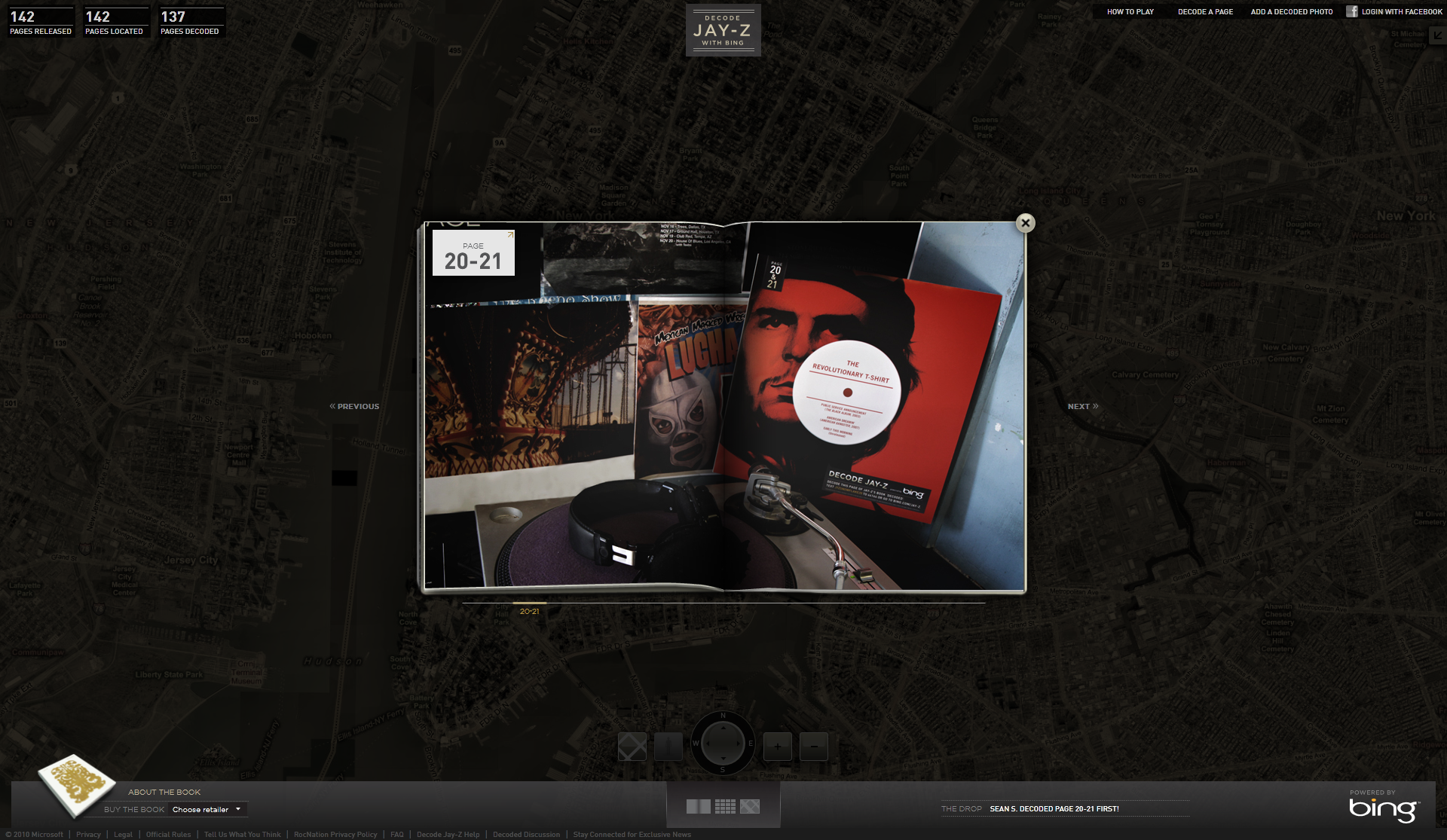Click Login With Facebook
This screenshot has width=1447, height=840.
1401,12
